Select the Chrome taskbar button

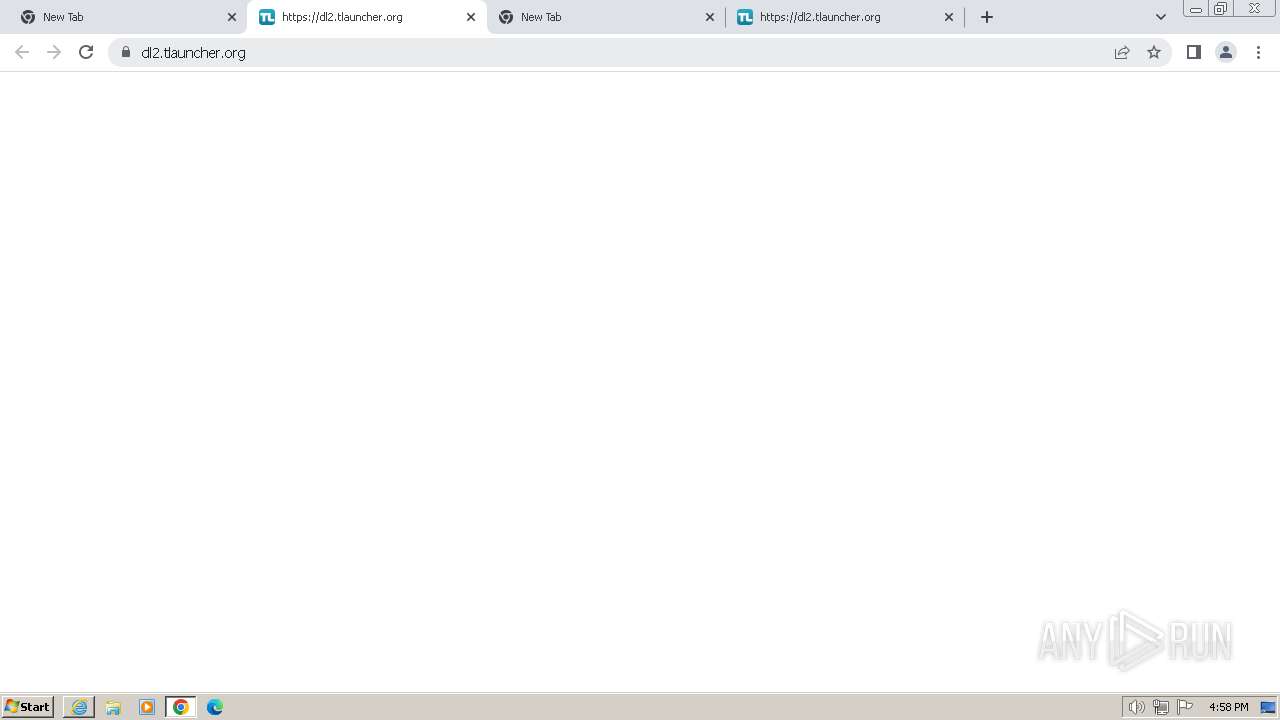(181, 707)
